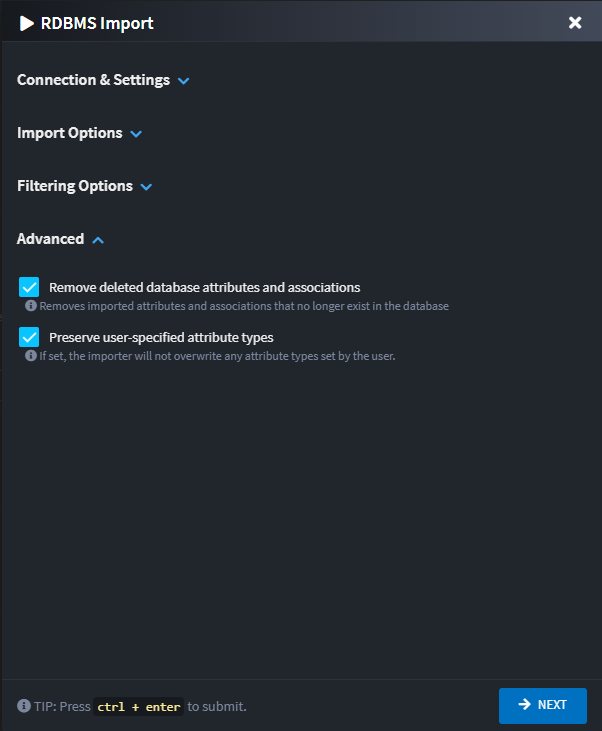This screenshot has width=602, height=731.
Task: Click the RDBMS Import title text
Action: [x=97, y=23]
